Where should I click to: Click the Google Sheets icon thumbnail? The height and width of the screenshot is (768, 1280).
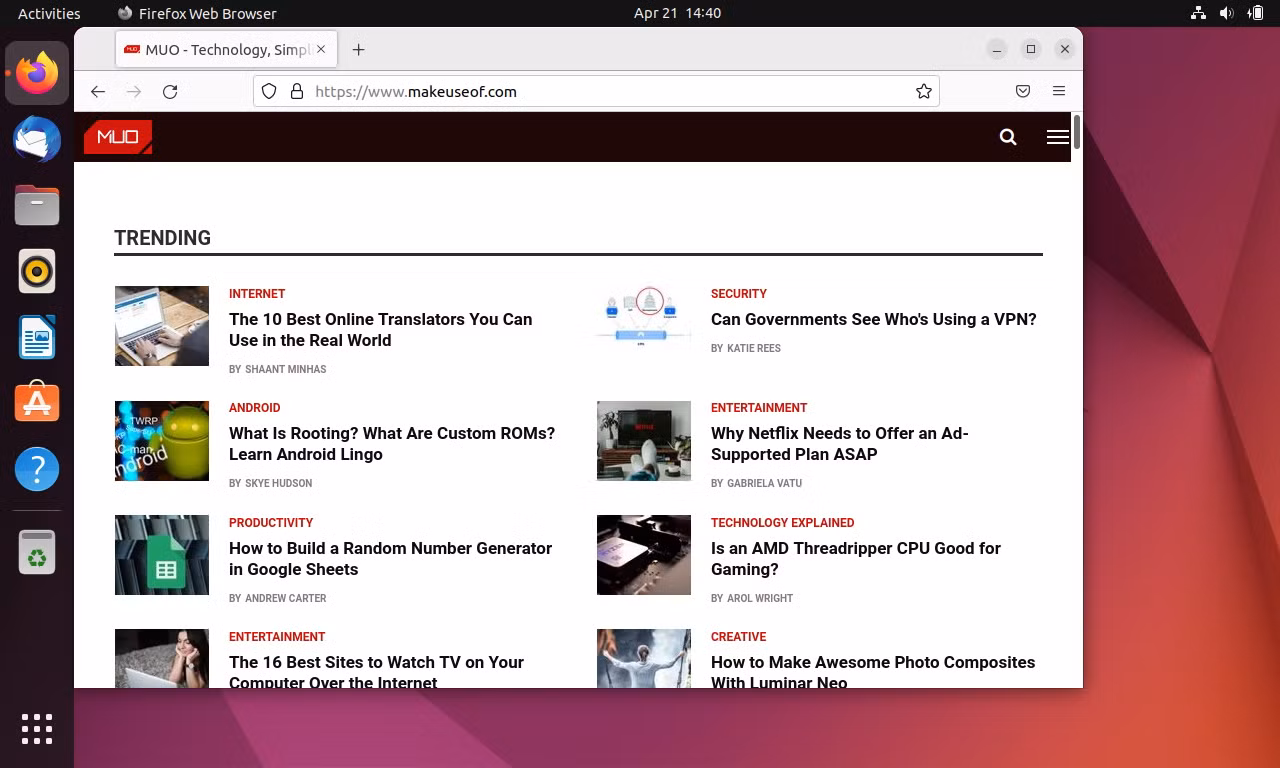[x=162, y=555]
